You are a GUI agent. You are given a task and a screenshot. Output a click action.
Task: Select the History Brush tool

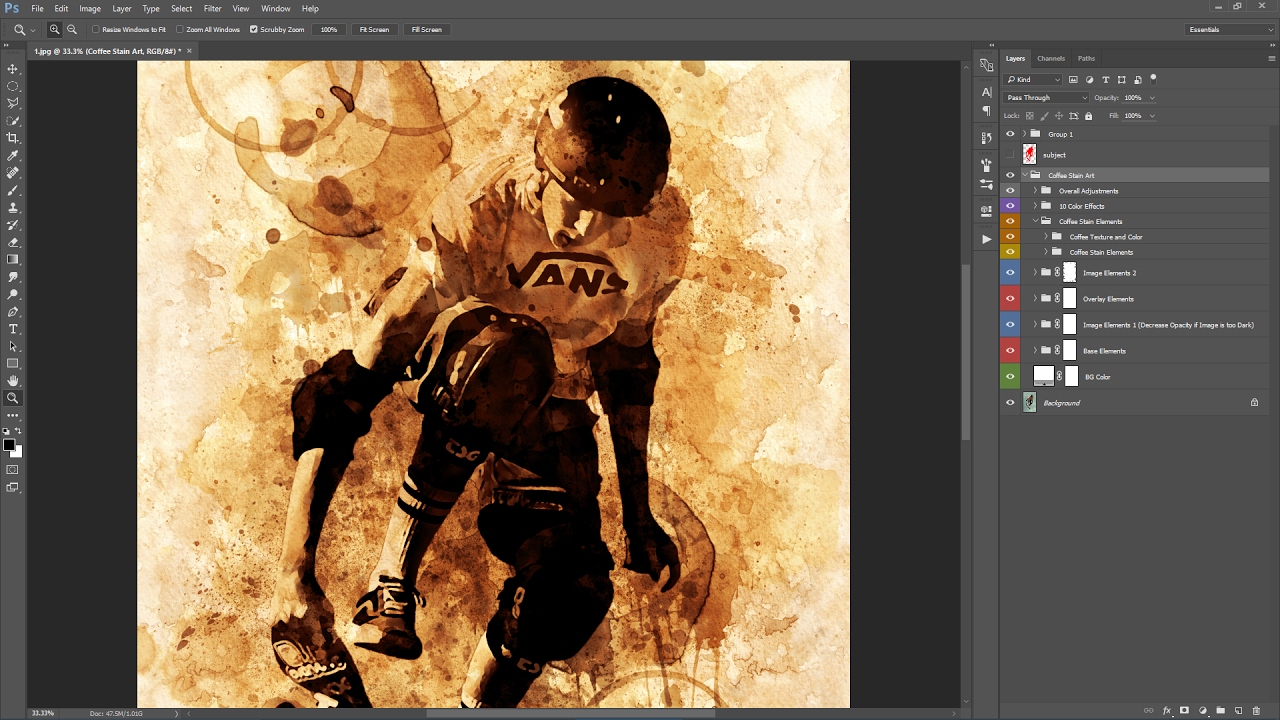[x=13, y=225]
